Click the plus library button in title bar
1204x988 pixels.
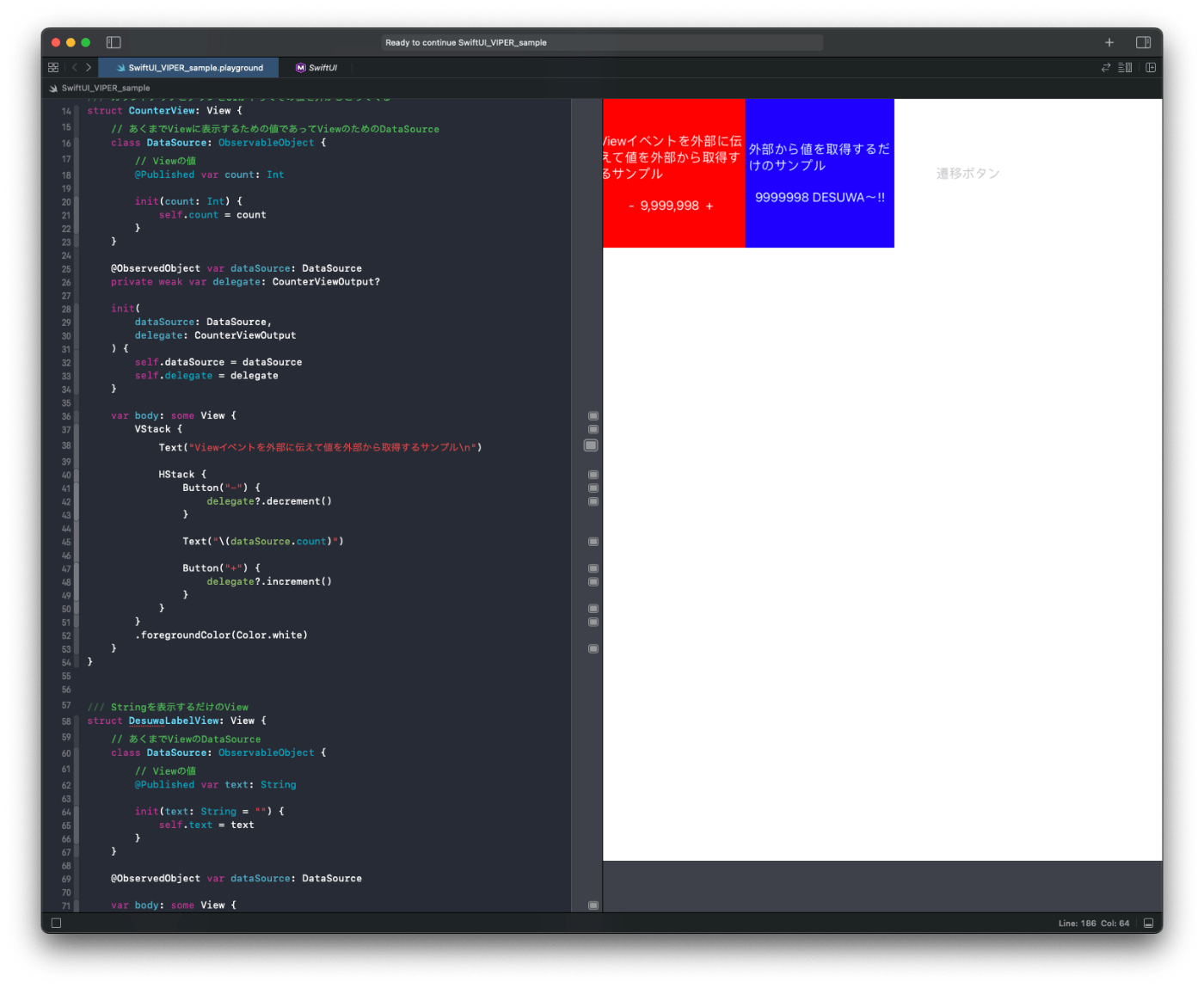pyautogui.click(x=1109, y=42)
